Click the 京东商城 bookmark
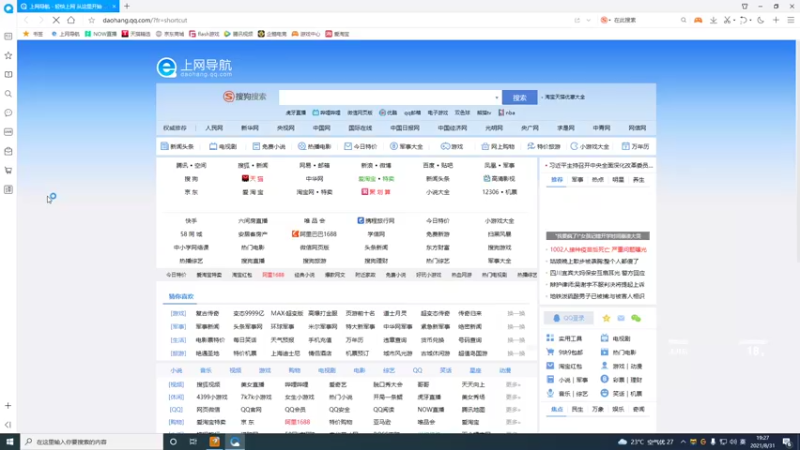800x450 pixels. [170, 34]
